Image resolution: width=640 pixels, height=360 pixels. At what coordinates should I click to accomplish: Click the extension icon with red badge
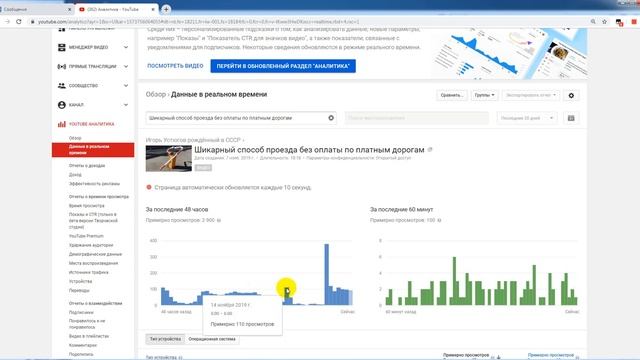pyautogui.click(x=619, y=22)
